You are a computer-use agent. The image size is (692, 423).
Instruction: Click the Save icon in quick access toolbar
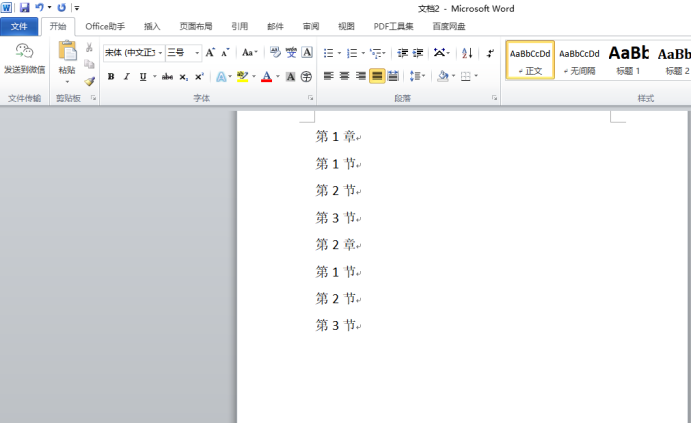click(x=24, y=7)
